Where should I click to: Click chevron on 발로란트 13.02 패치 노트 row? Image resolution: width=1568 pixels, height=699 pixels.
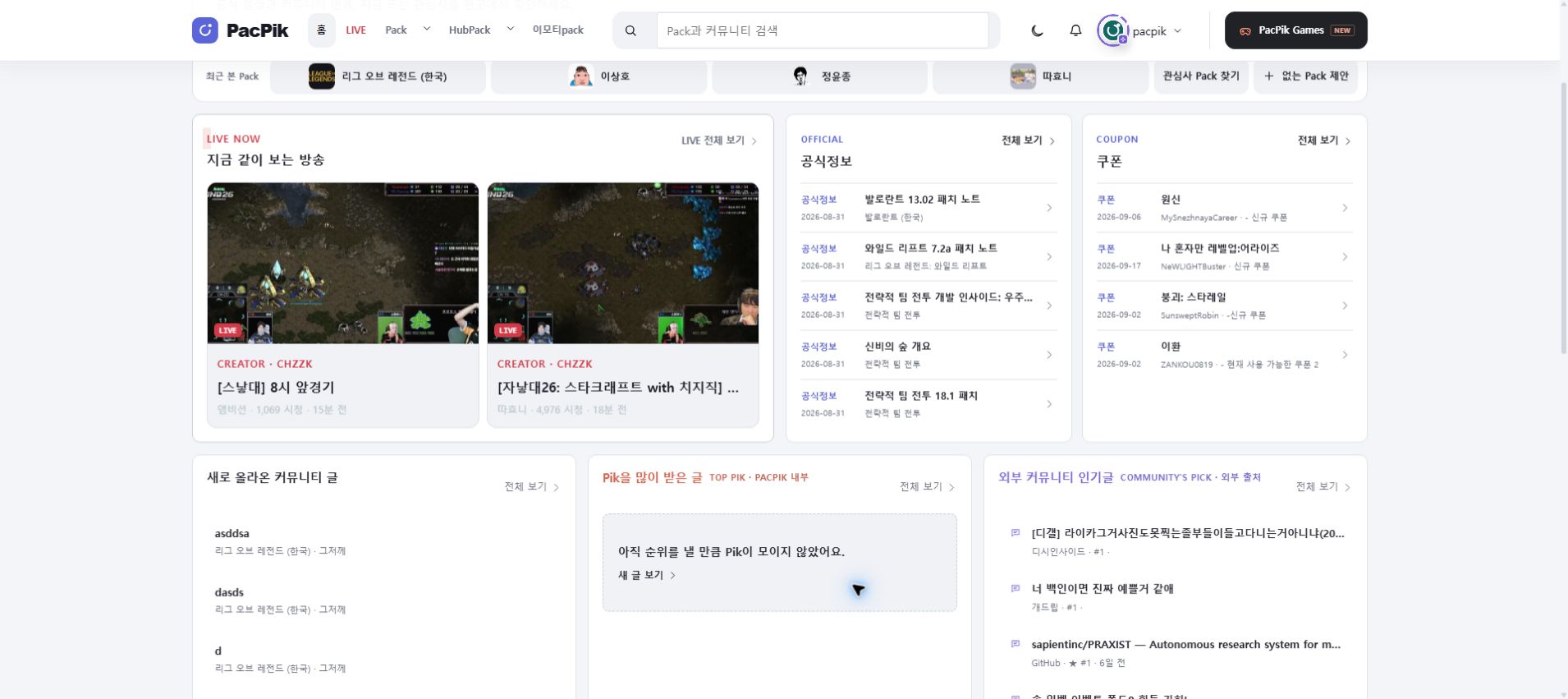click(x=1049, y=208)
